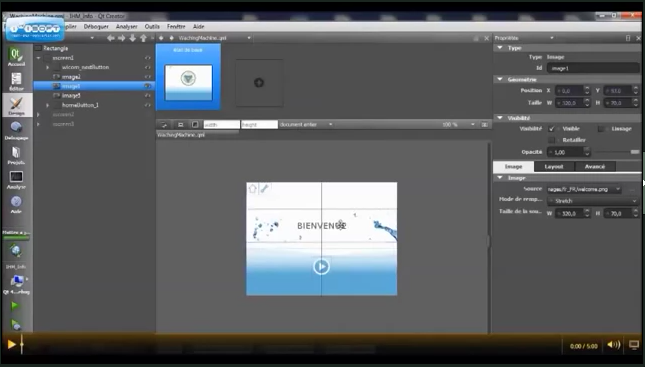Viewport: 645px width, 367px height.
Task: Enable the Lissage checkbox
Action: click(x=601, y=129)
